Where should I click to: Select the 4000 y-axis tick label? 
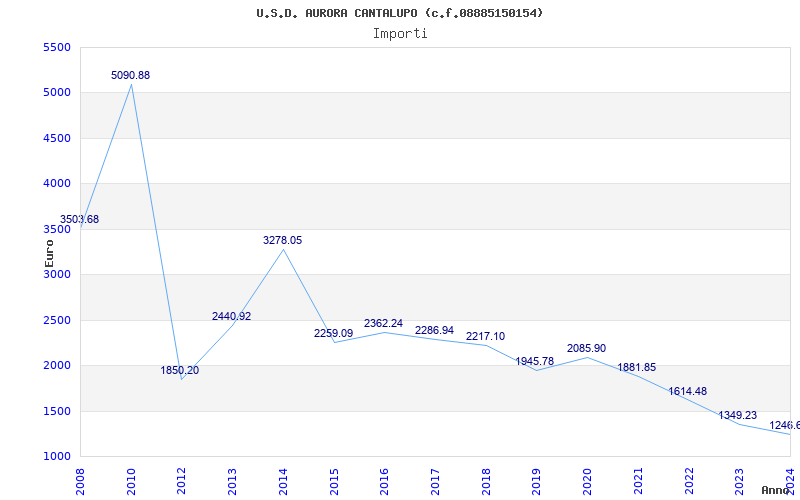tap(57, 184)
